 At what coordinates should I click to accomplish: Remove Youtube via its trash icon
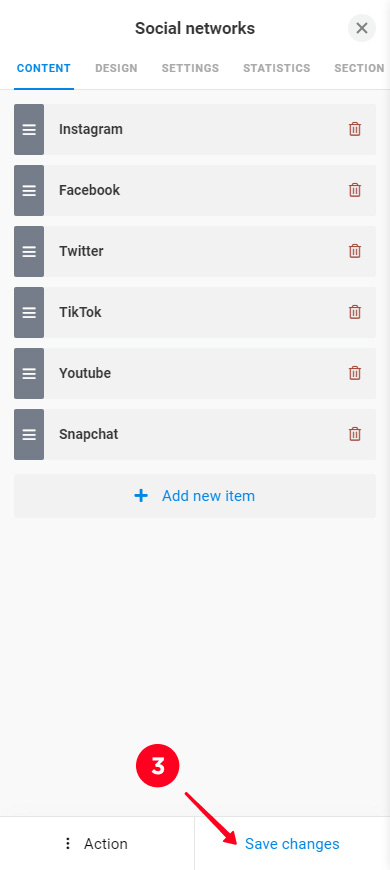click(354, 373)
